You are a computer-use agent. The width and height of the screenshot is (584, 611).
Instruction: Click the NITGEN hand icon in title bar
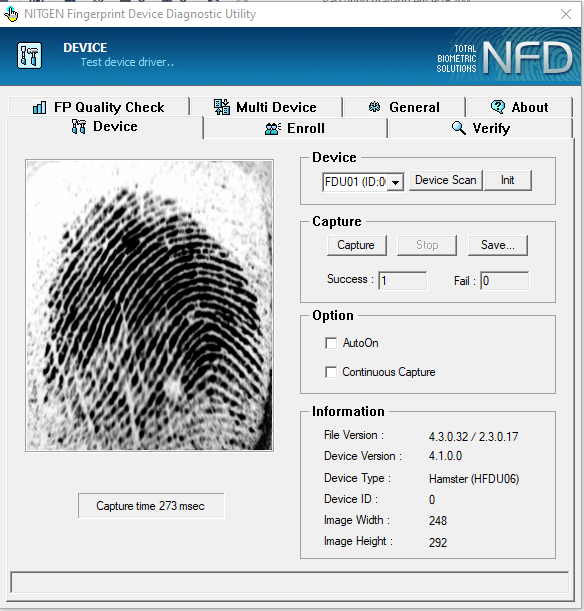pos(11,14)
